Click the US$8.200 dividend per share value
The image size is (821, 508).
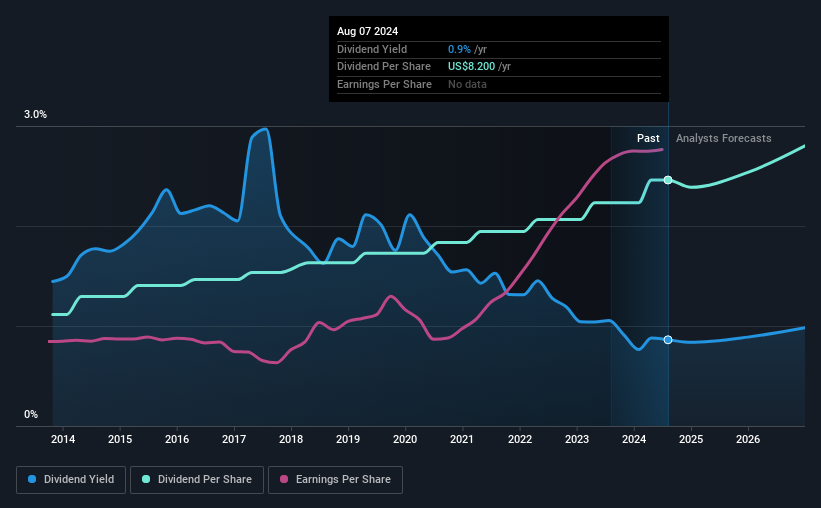point(471,67)
